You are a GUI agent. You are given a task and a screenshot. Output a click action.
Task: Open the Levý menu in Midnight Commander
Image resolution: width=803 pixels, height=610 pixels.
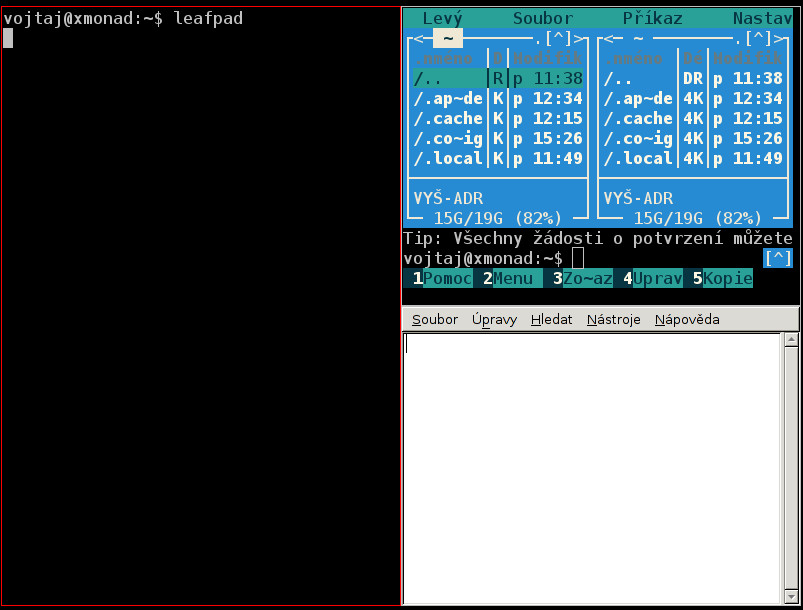pyautogui.click(x=444, y=17)
